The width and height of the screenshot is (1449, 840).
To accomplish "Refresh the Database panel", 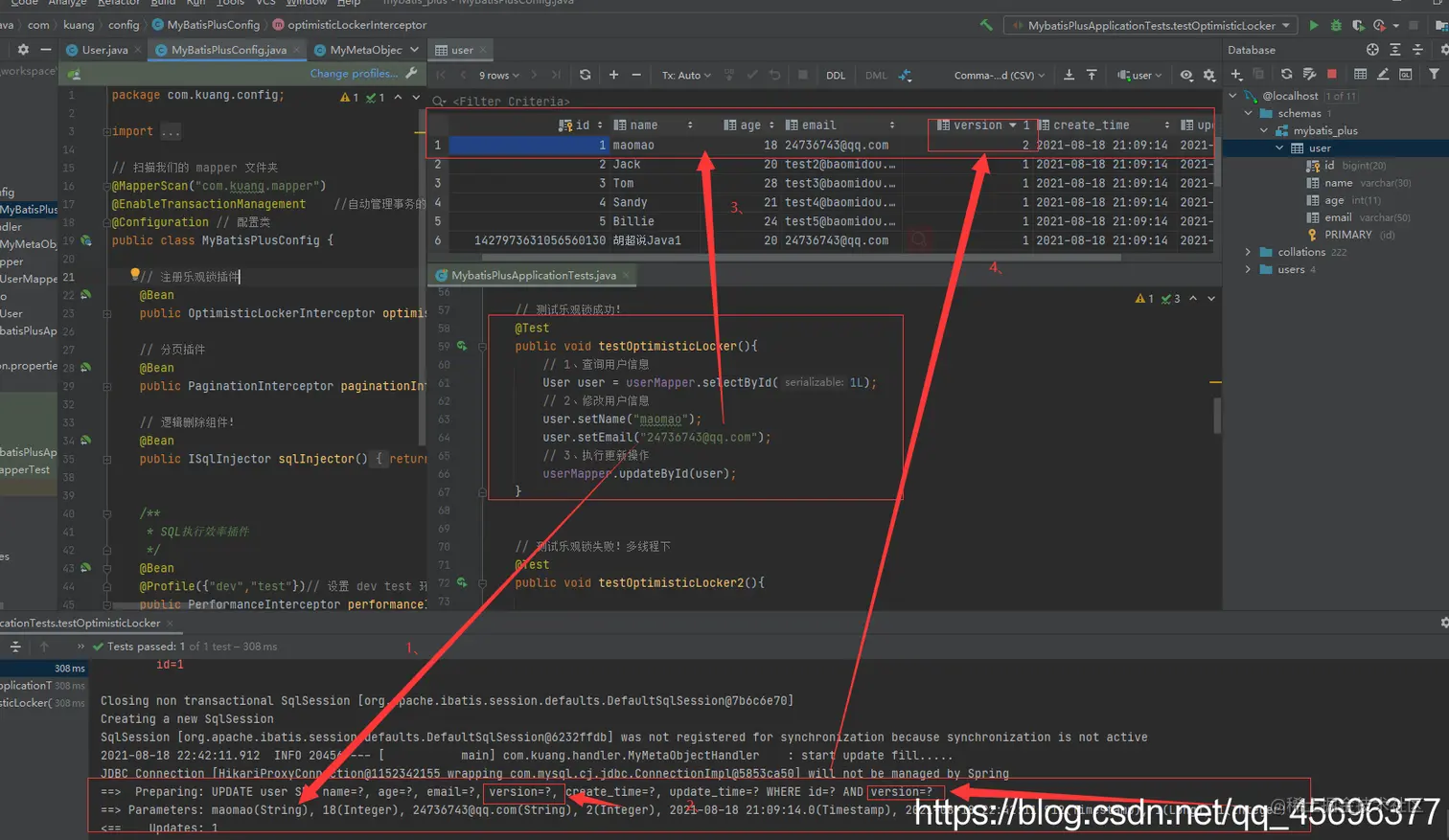I will (1286, 74).
